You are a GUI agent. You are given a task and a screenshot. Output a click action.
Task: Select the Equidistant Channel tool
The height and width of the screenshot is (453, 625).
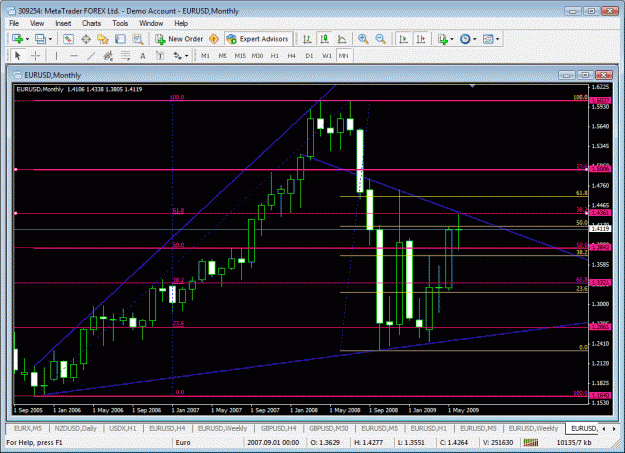[x=108, y=56]
